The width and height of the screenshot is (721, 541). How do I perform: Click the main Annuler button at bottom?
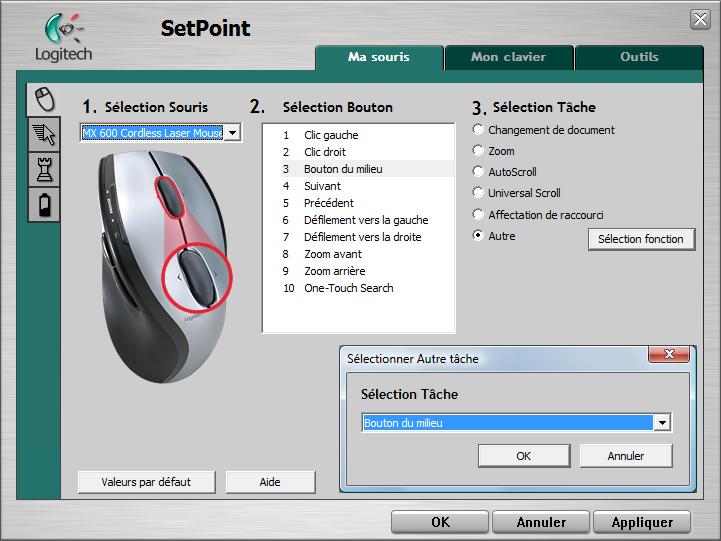tap(541, 522)
